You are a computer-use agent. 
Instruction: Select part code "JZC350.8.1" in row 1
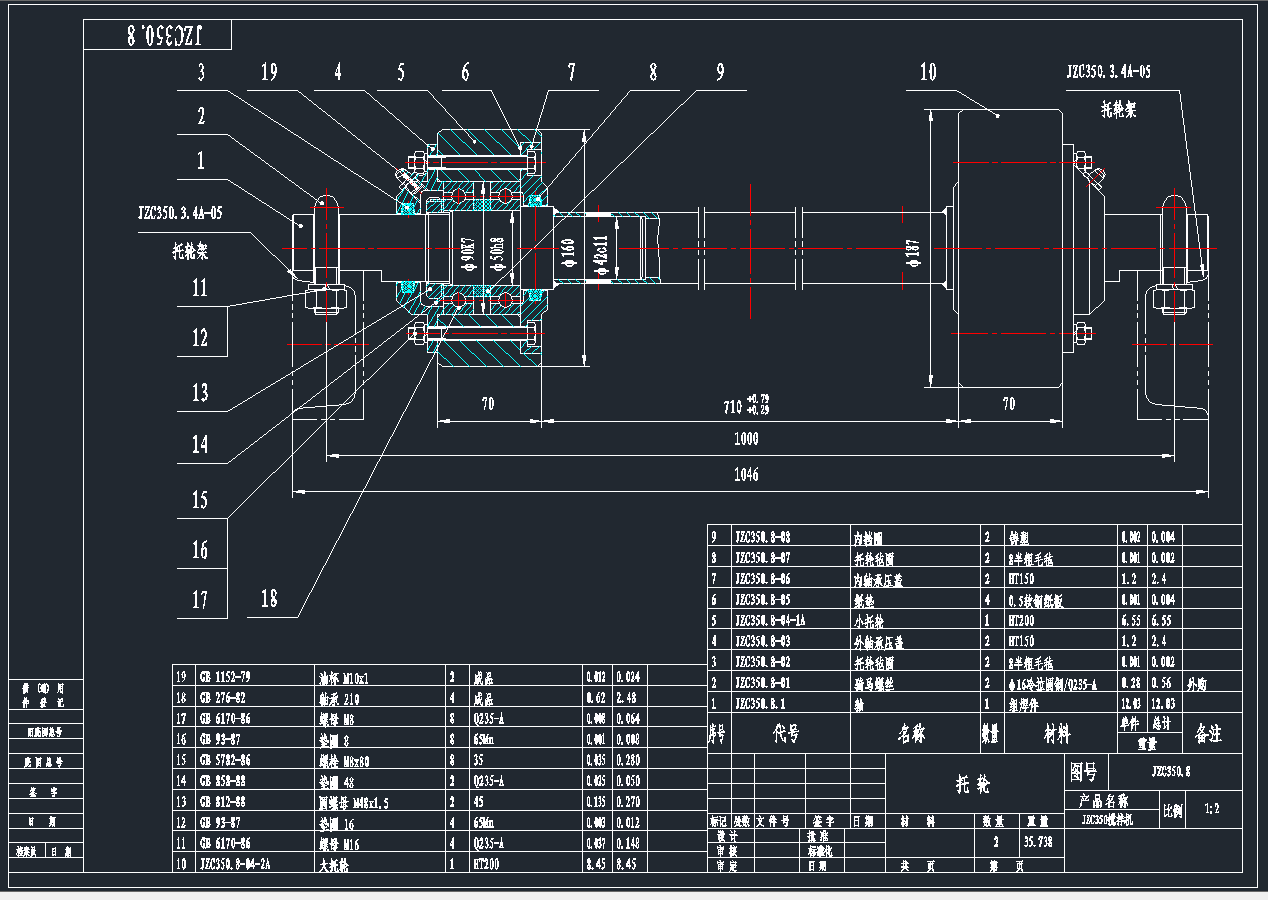760,704
